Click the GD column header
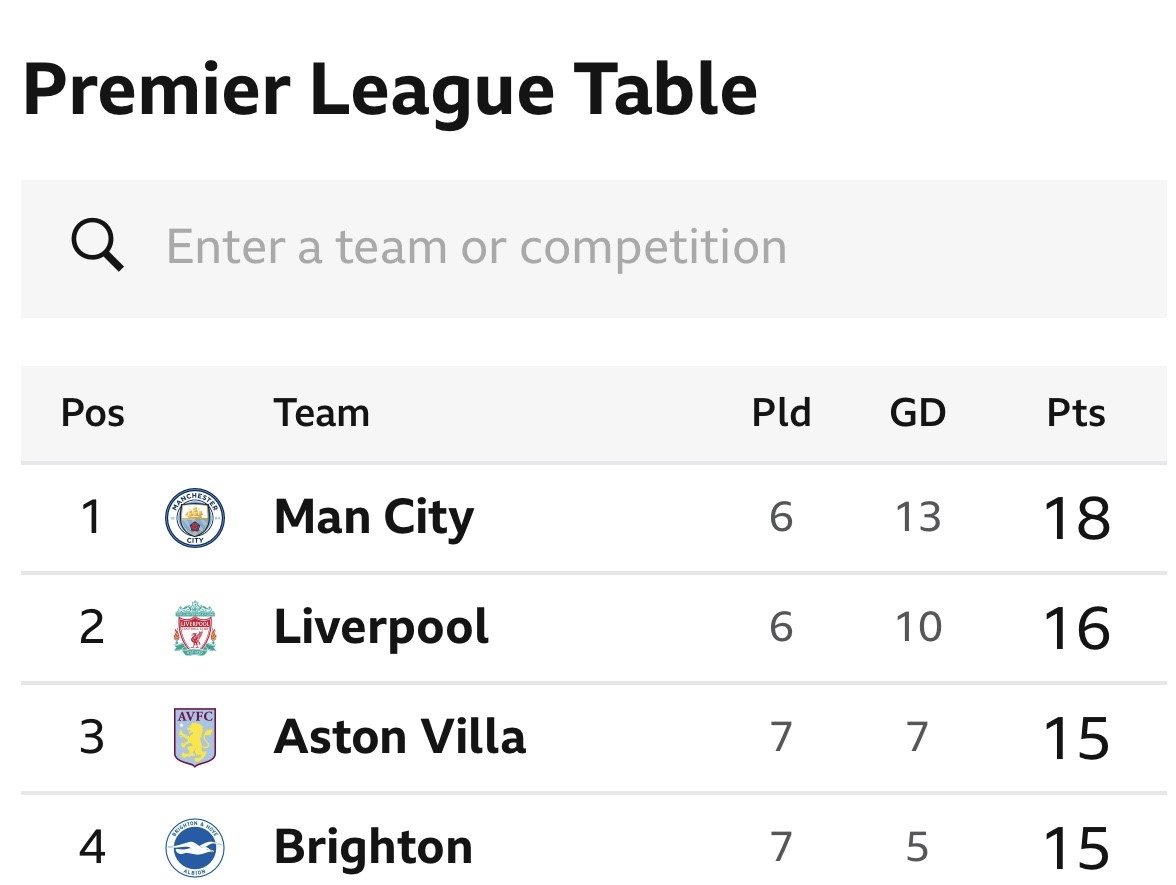The width and height of the screenshot is (1176, 885). click(x=918, y=412)
